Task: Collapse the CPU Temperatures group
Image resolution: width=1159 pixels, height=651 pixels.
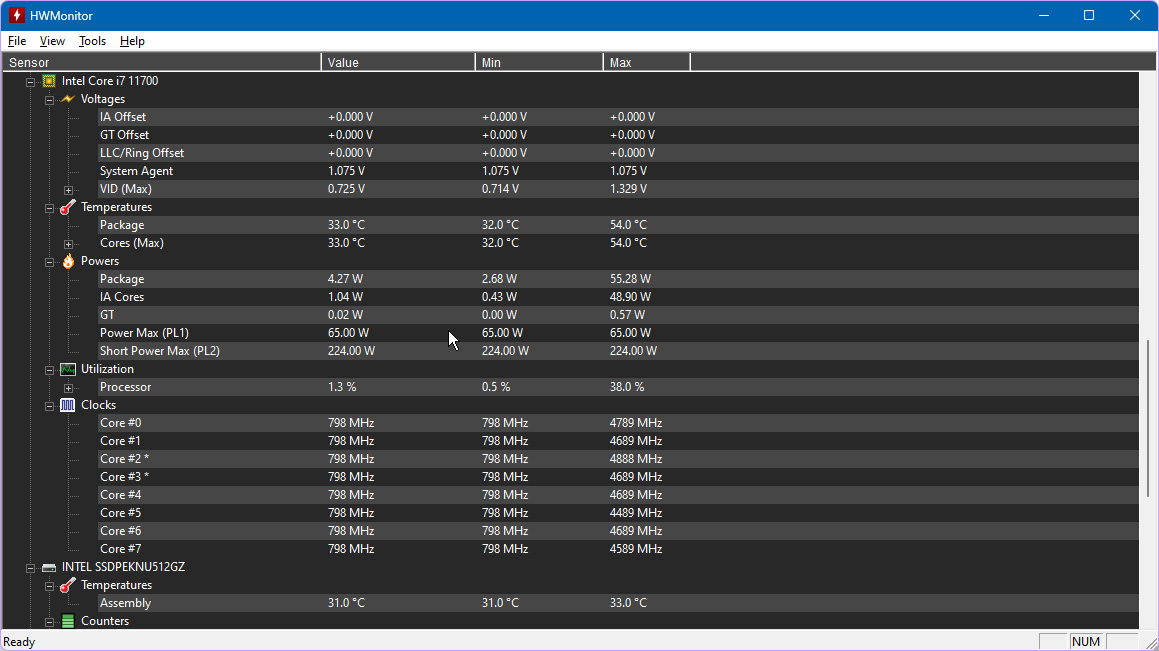Action: point(50,208)
